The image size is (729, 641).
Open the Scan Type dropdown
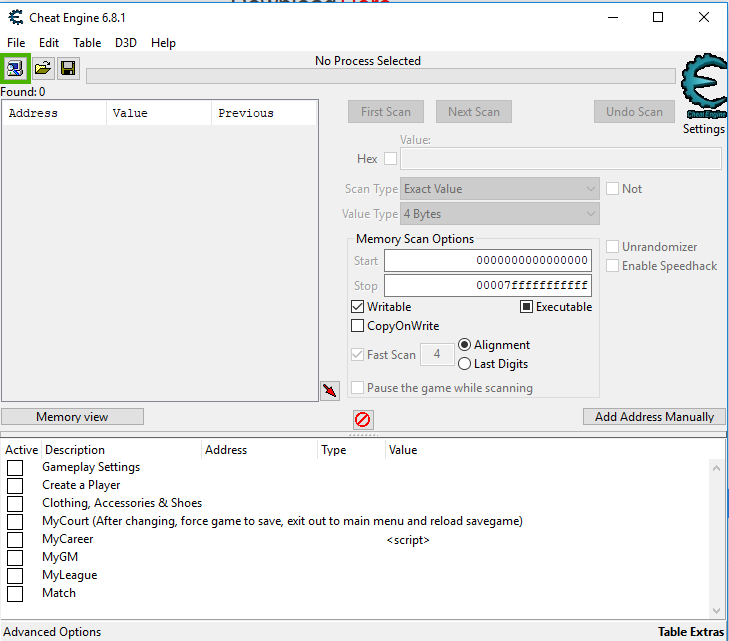pos(500,189)
